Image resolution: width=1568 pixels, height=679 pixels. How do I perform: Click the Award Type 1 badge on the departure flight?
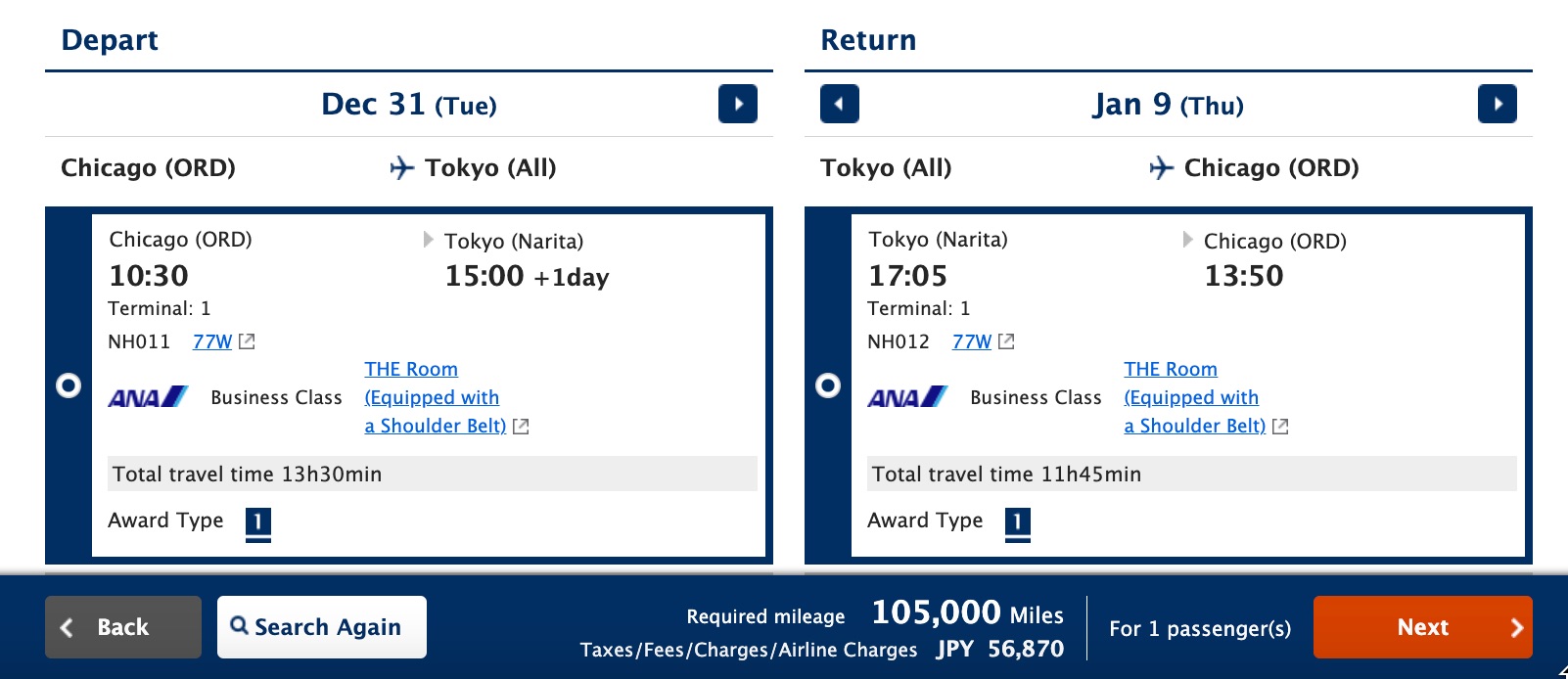(x=257, y=521)
